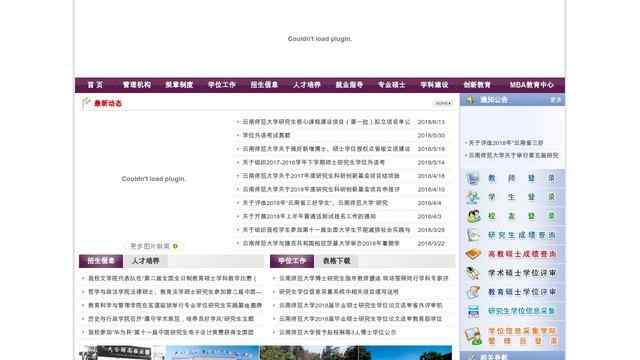Open the news item dated 2018/3/26
Image resolution: width=640 pixels, height=360 pixels.
326,229
